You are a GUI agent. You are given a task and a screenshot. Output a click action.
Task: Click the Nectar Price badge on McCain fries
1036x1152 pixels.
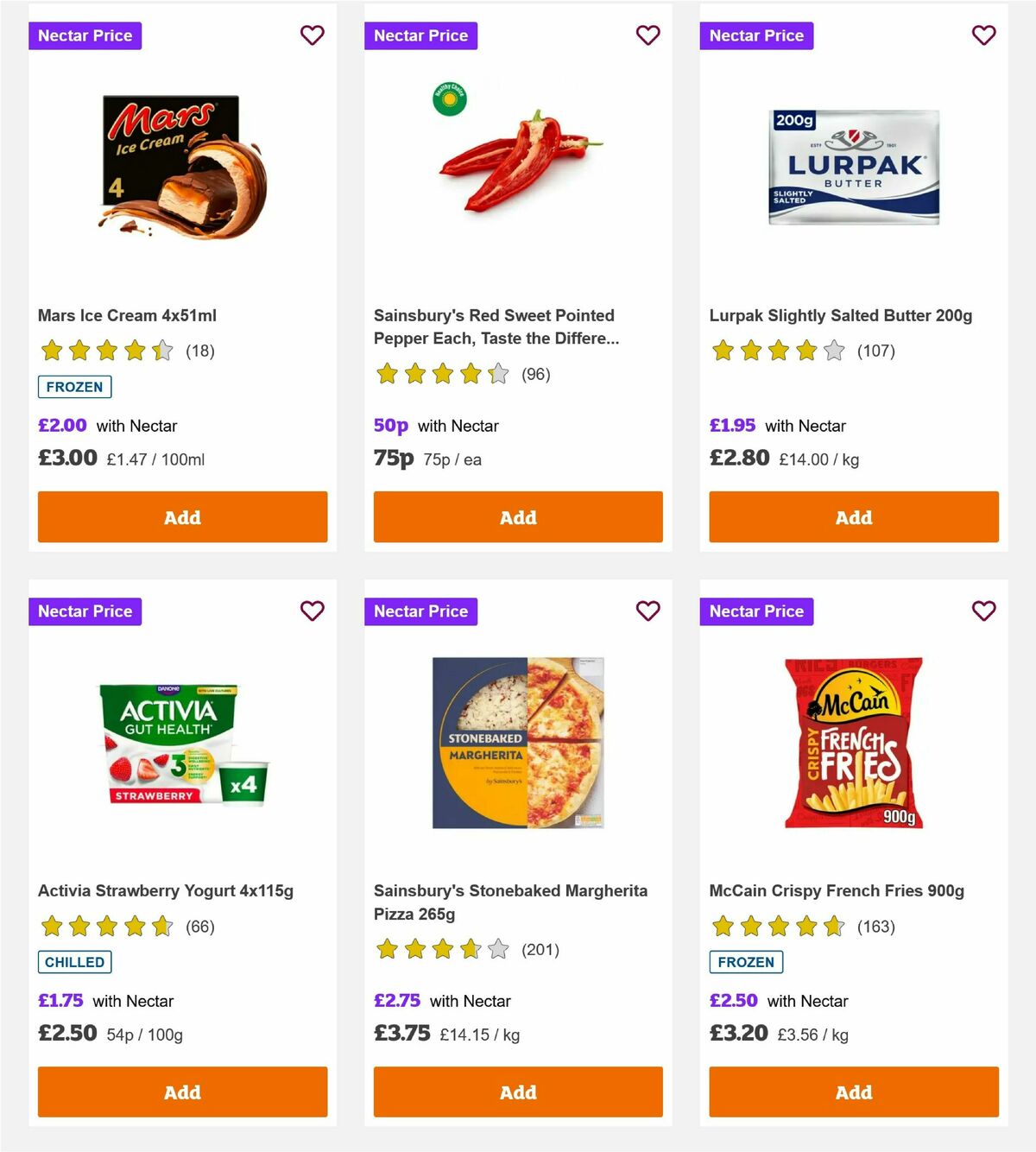pos(756,611)
